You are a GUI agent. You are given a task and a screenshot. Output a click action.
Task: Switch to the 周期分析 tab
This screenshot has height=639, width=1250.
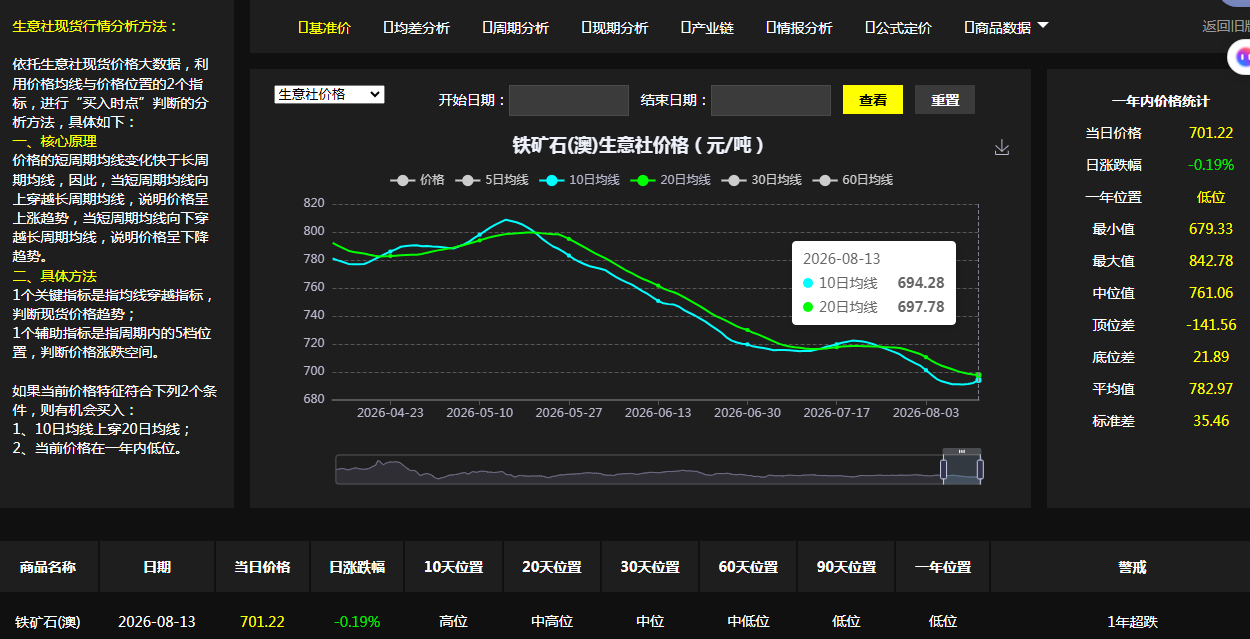coord(515,28)
